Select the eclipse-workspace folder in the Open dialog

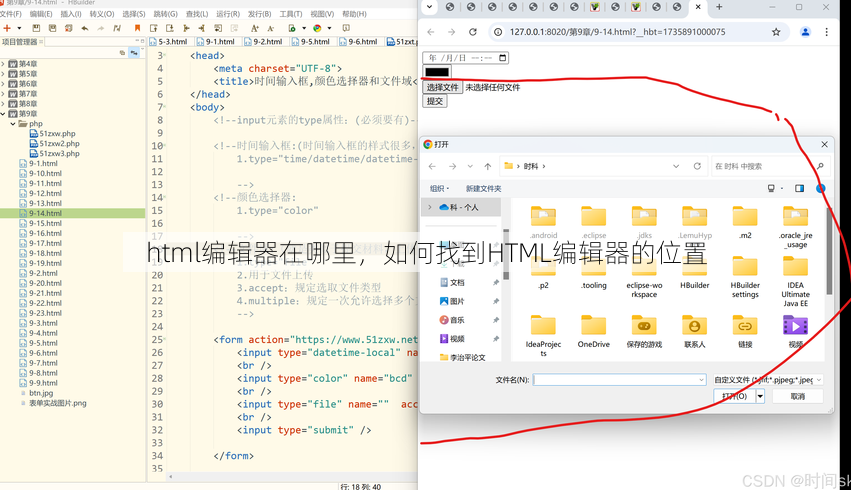[x=644, y=277]
